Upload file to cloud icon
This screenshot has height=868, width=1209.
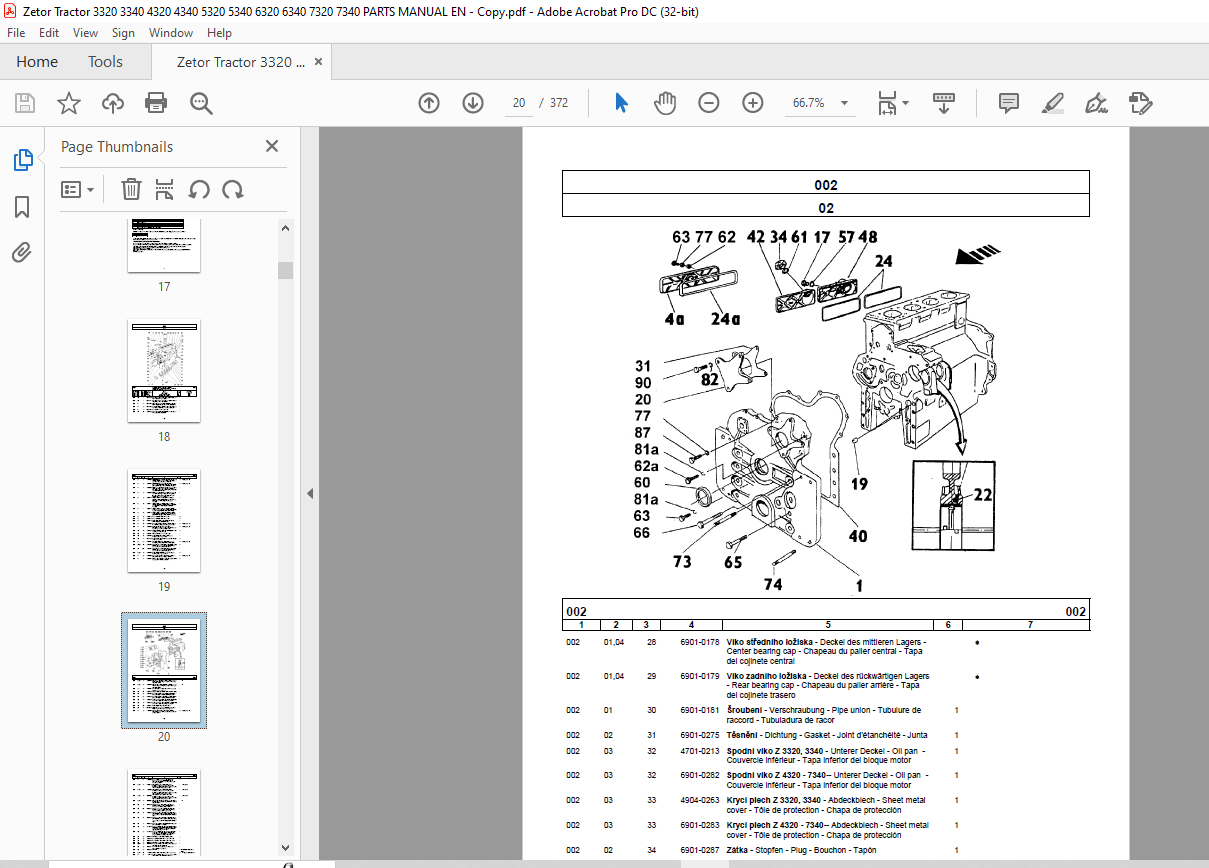coord(113,103)
